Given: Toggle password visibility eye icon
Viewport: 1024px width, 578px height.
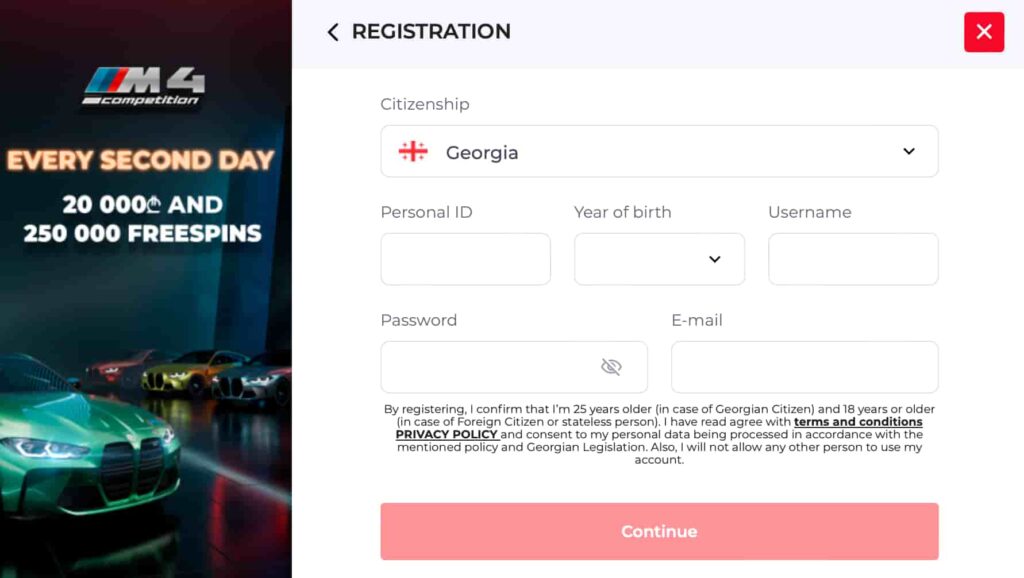Looking at the screenshot, I should [x=611, y=367].
